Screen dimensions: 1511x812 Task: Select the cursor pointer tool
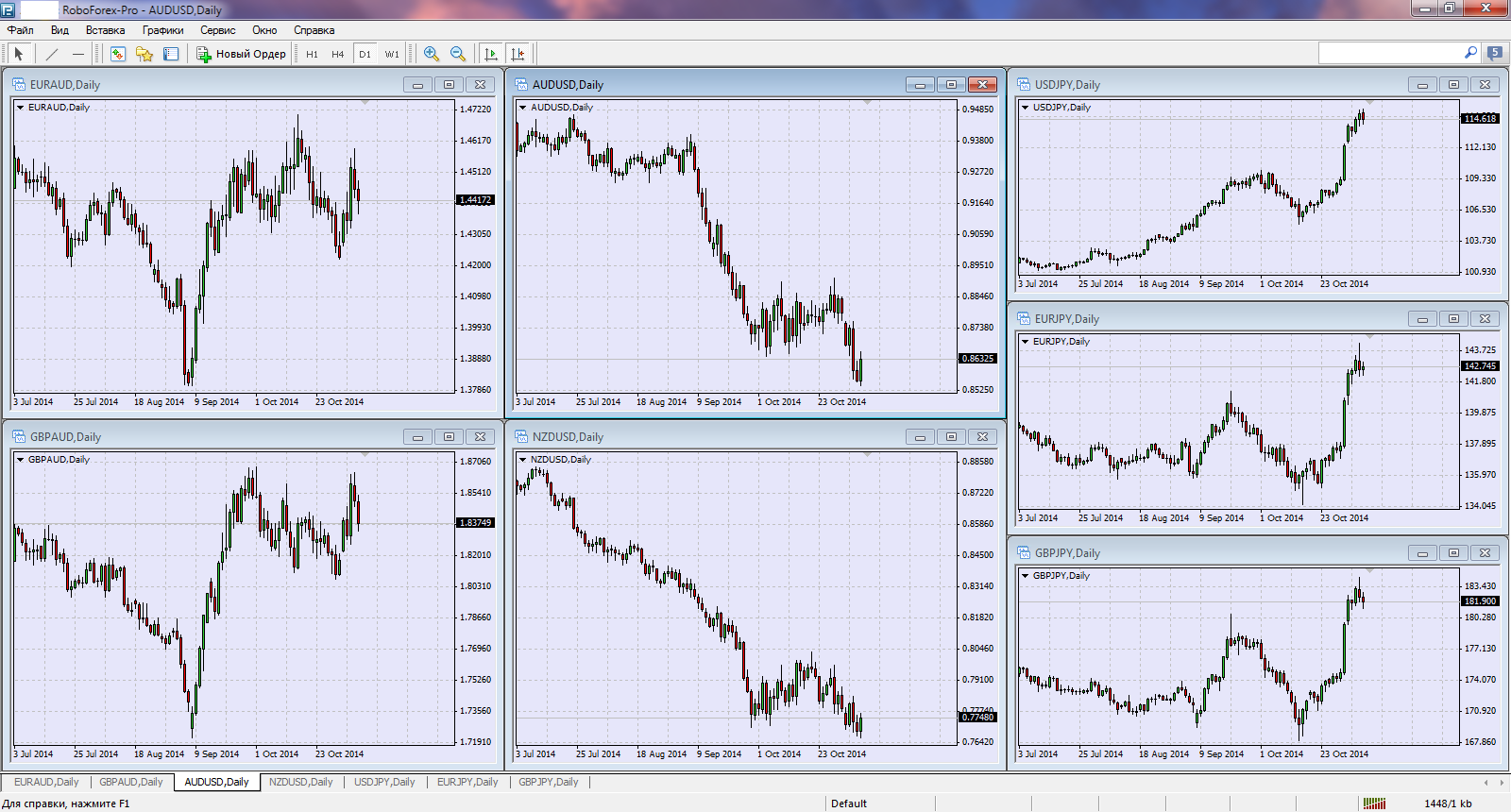coord(19,54)
